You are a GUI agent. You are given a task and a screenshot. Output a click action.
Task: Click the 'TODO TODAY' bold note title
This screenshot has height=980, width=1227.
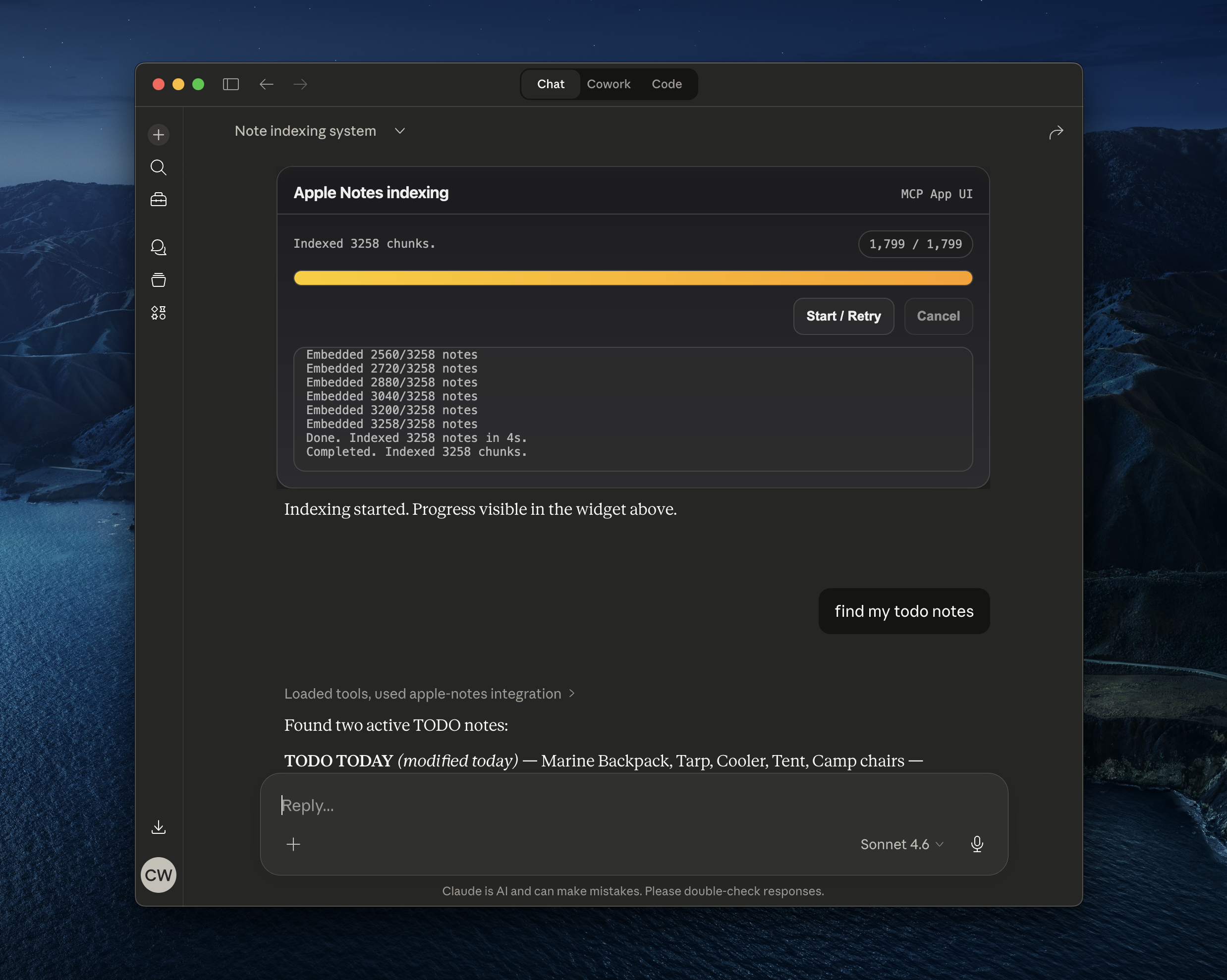click(x=338, y=761)
